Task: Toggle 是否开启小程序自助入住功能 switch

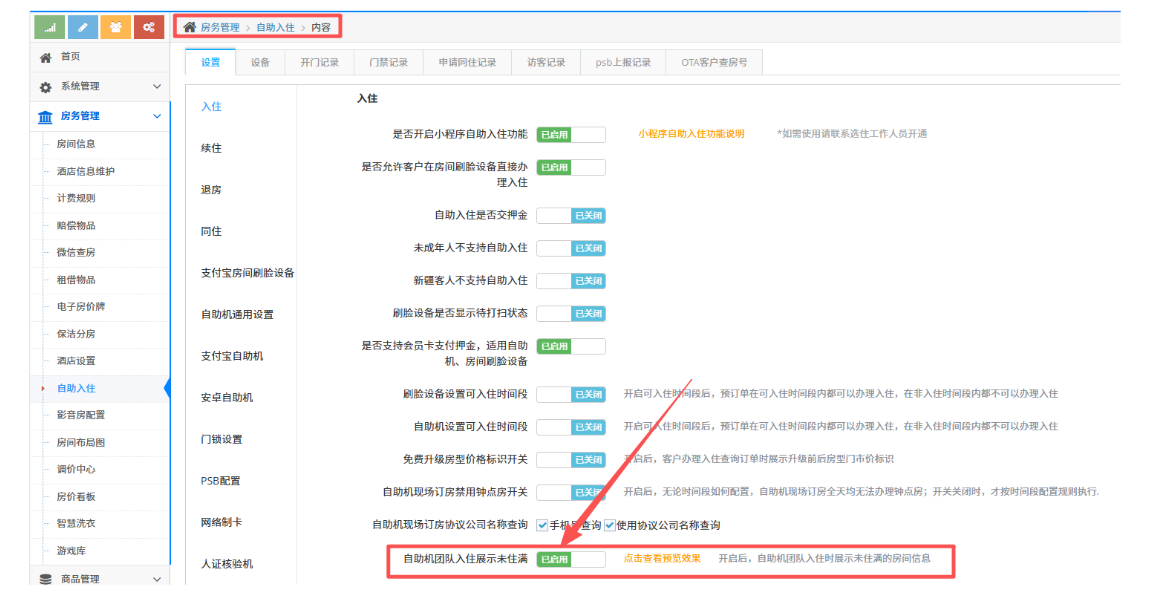Action: [571, 134]
